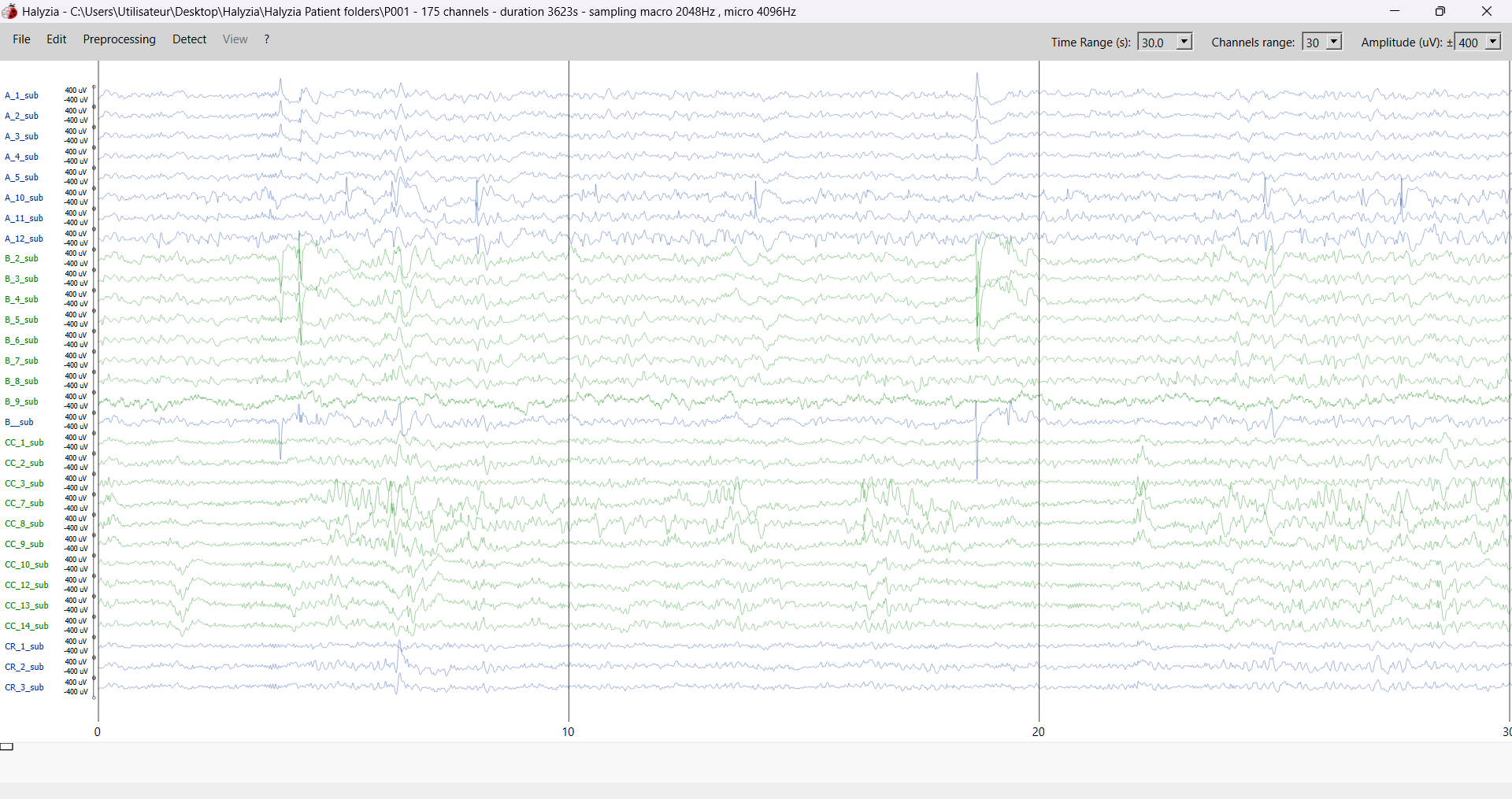
Task: Select channel label B_2_sub
Action: pos(21,258)
